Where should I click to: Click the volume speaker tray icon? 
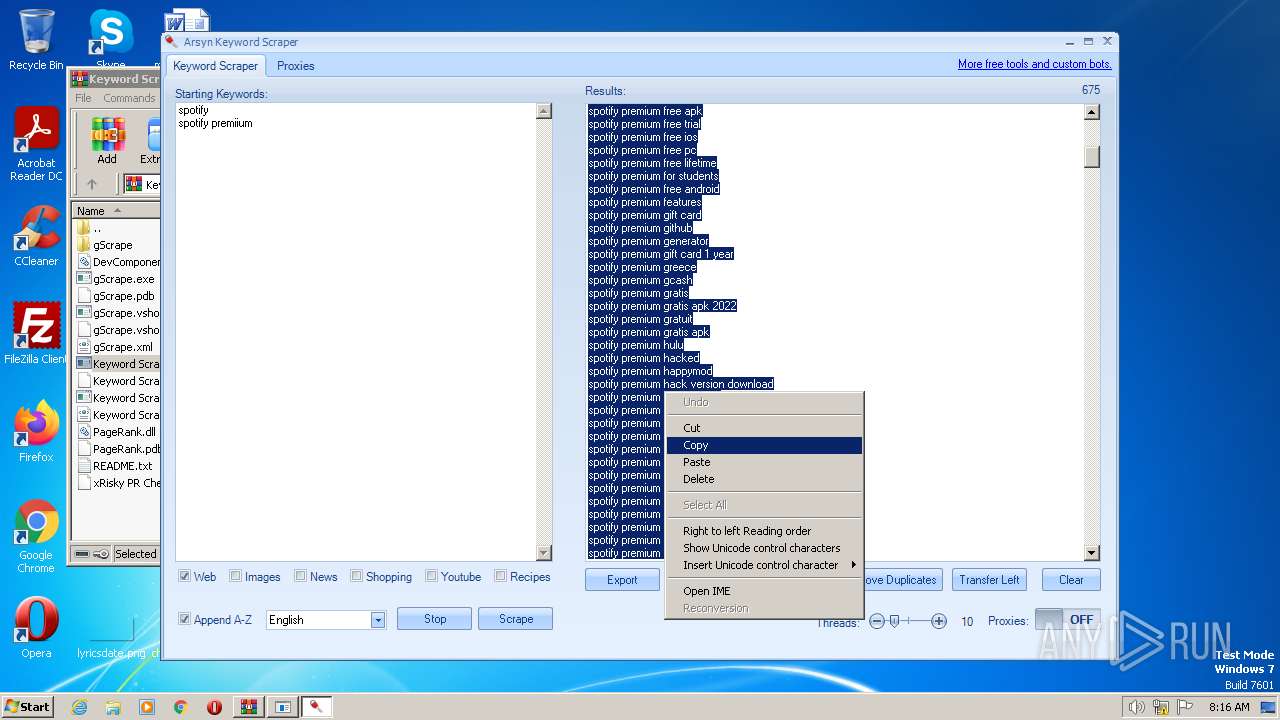(x=1136, y=707)
